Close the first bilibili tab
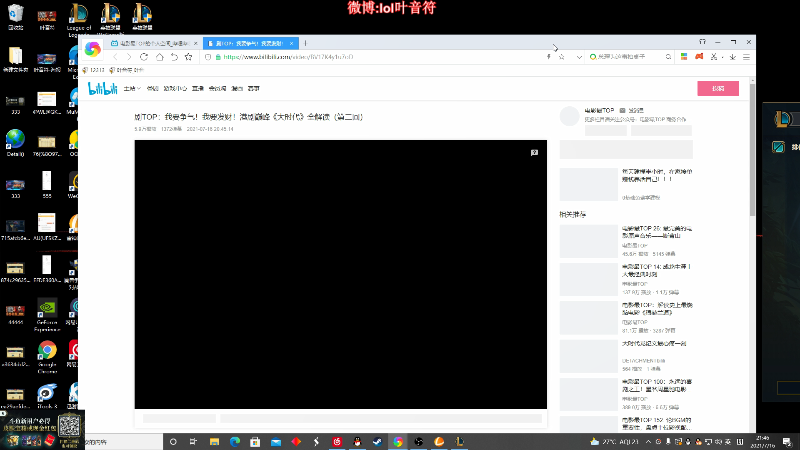 [195, 43]
